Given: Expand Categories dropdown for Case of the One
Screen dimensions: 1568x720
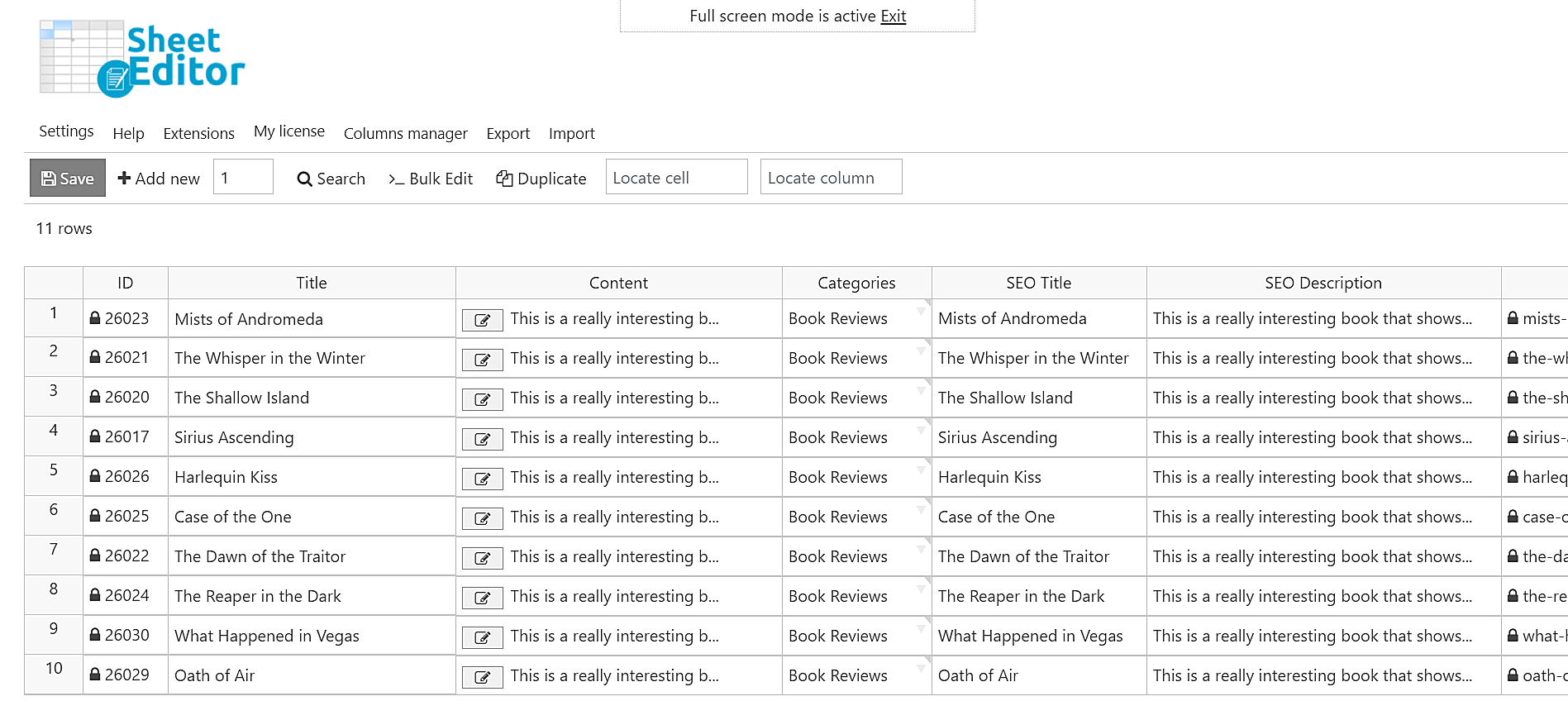Looking at the screenshot, I should click(x=921, y=509).
